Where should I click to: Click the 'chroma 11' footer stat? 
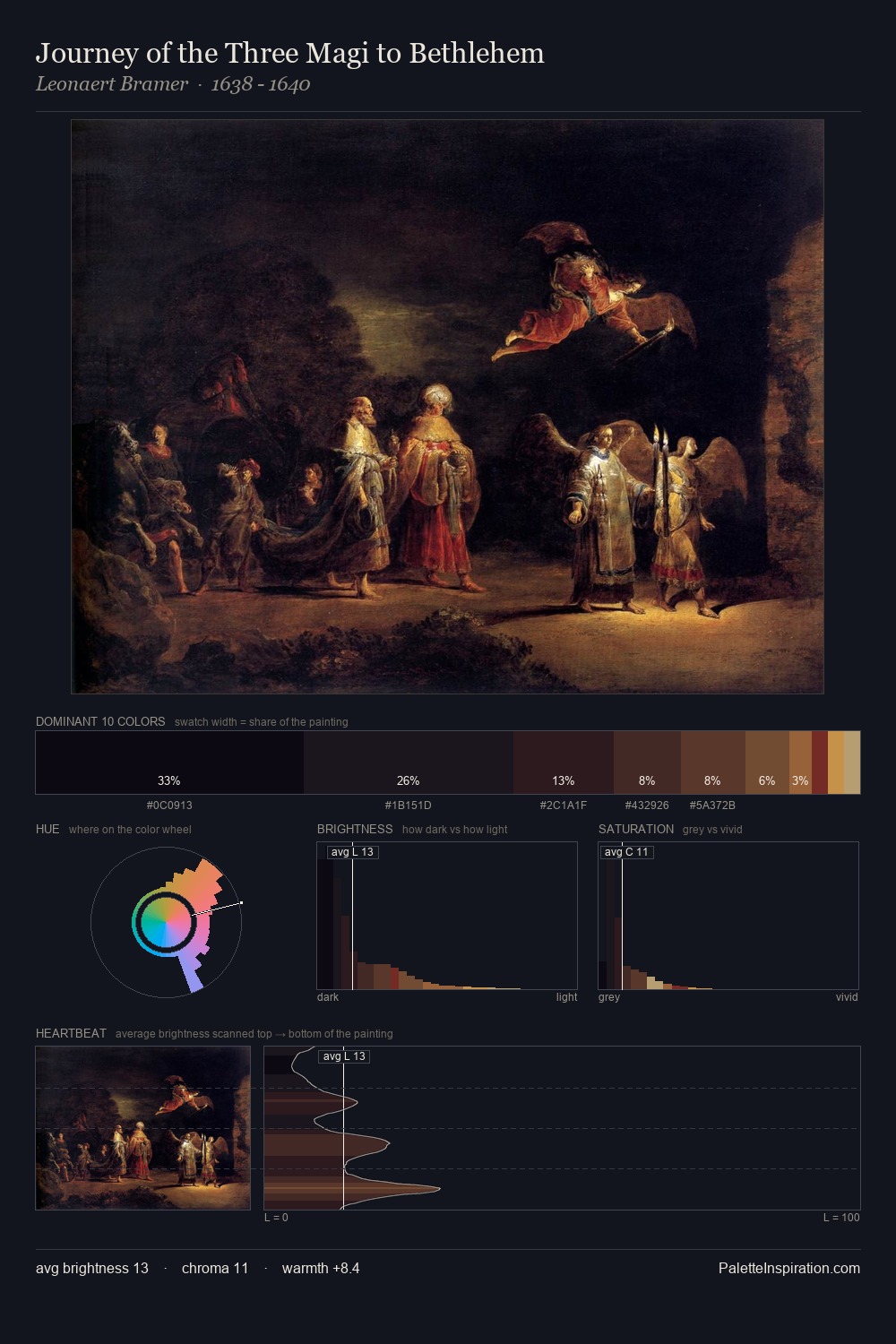[x=215, y=1268]
